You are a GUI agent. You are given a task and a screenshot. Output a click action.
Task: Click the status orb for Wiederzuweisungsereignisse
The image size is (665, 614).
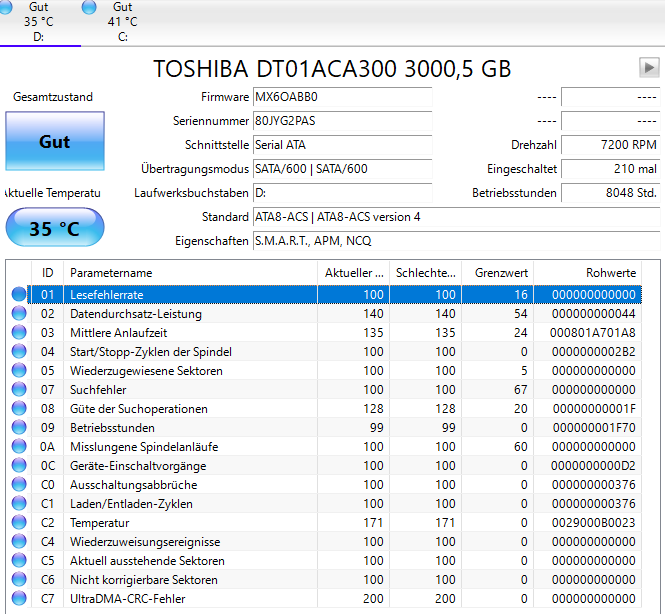click(x=19, y=541)
